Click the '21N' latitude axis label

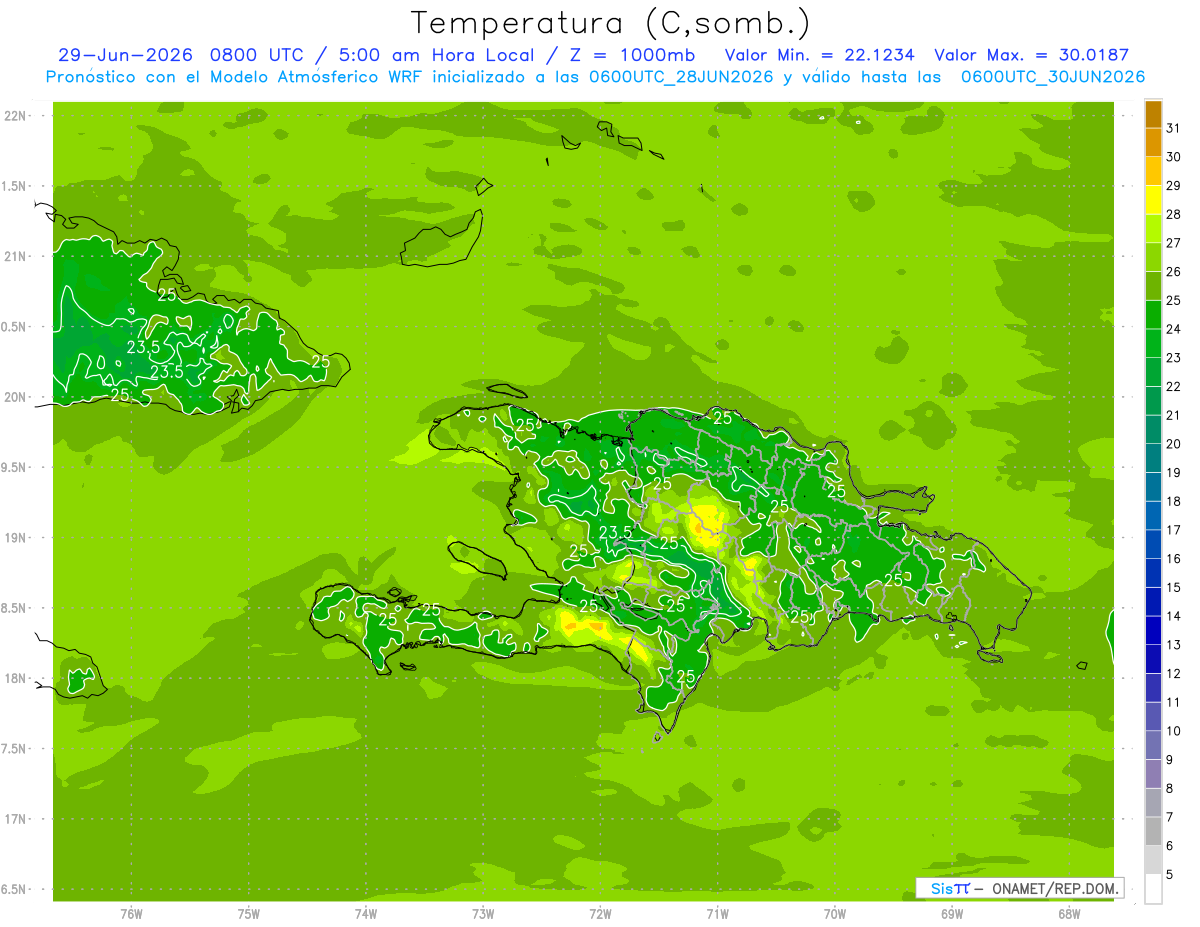(16, 256)
